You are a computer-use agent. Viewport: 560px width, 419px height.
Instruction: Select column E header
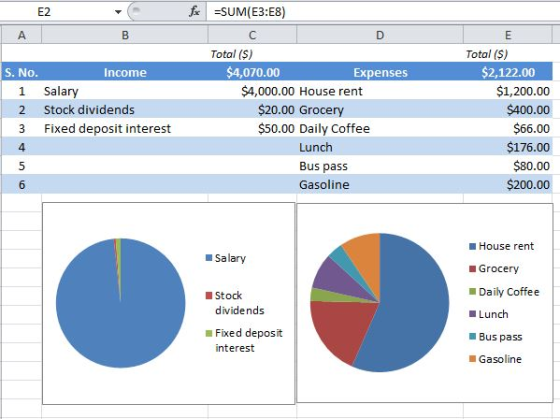pos(508,35)
